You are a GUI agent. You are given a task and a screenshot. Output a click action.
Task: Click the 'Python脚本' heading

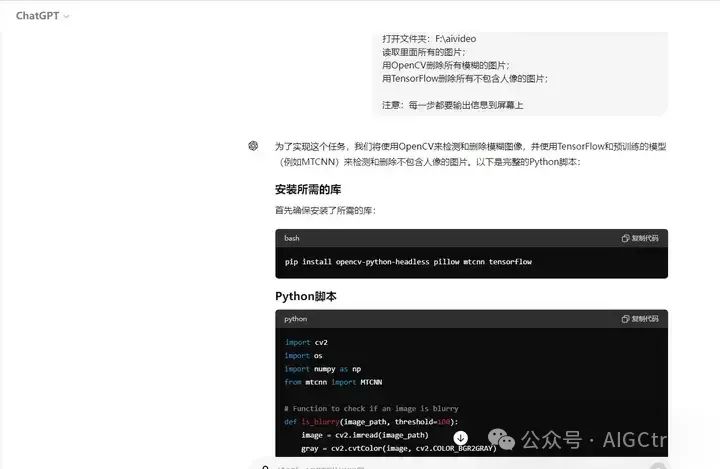pyautogui.click(x=306, y=296)
